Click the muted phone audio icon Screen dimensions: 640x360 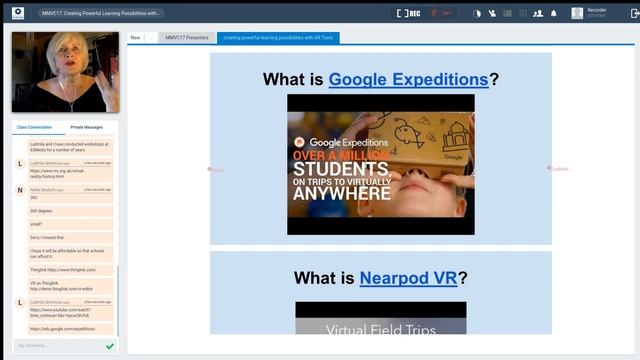click(492, 13)
